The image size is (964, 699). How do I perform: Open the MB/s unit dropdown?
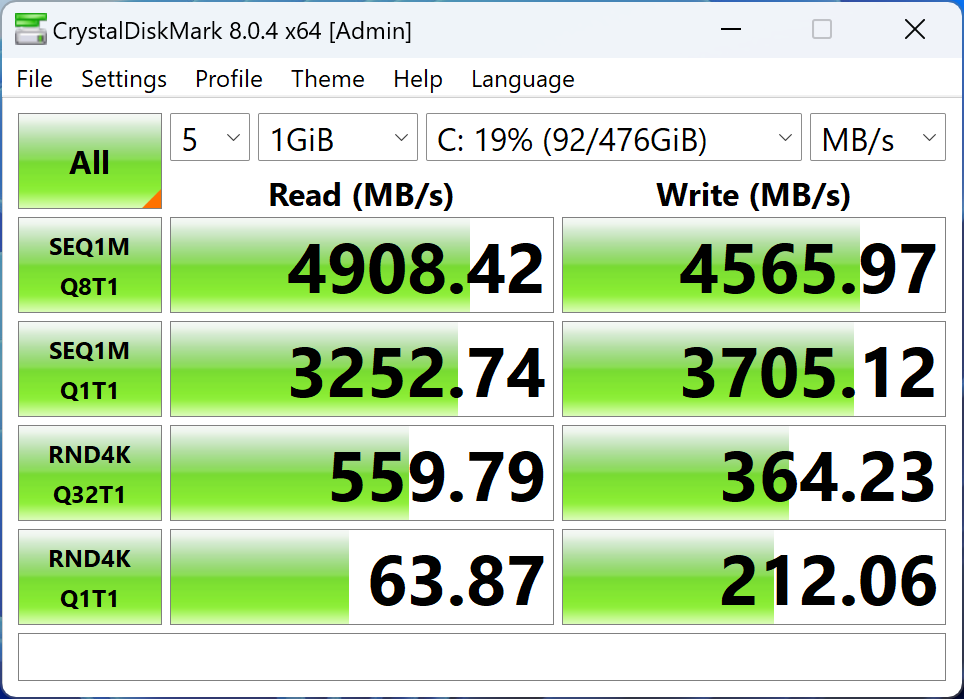pos(877,137)
